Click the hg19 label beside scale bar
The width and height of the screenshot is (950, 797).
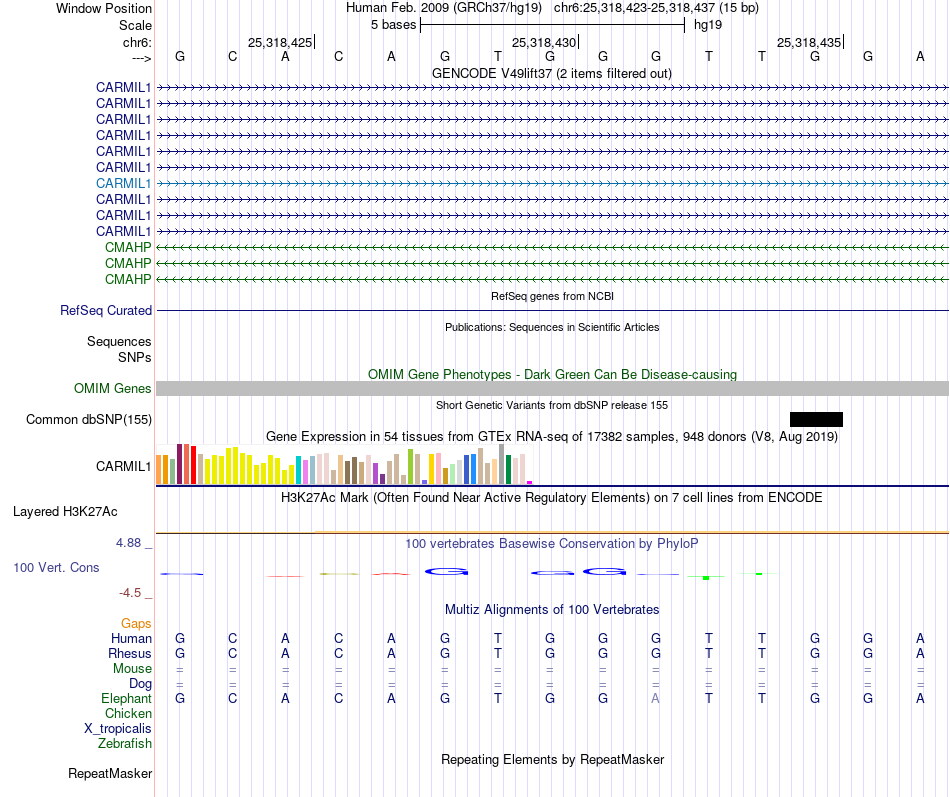708,25
